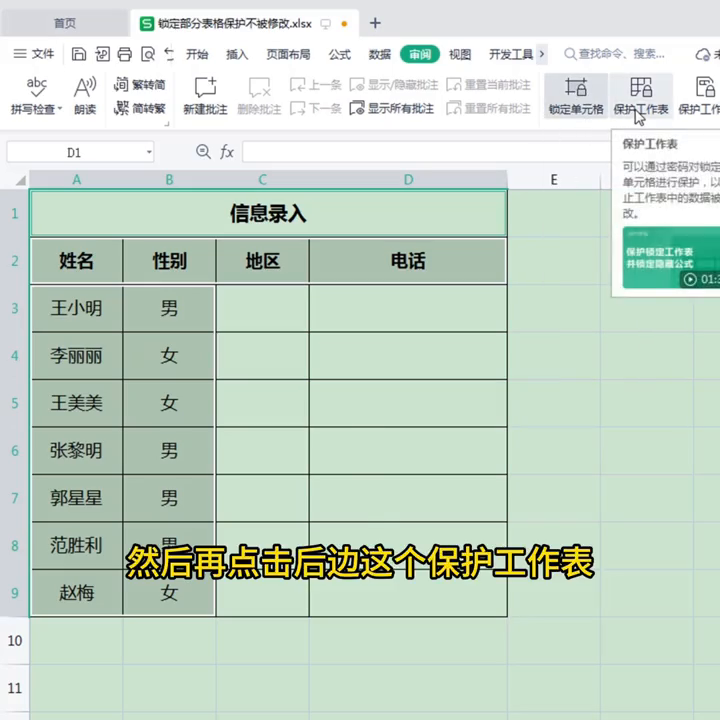Convert with 繁转简 button
Screen dimensions: 720x720
[x=139, y=84]
